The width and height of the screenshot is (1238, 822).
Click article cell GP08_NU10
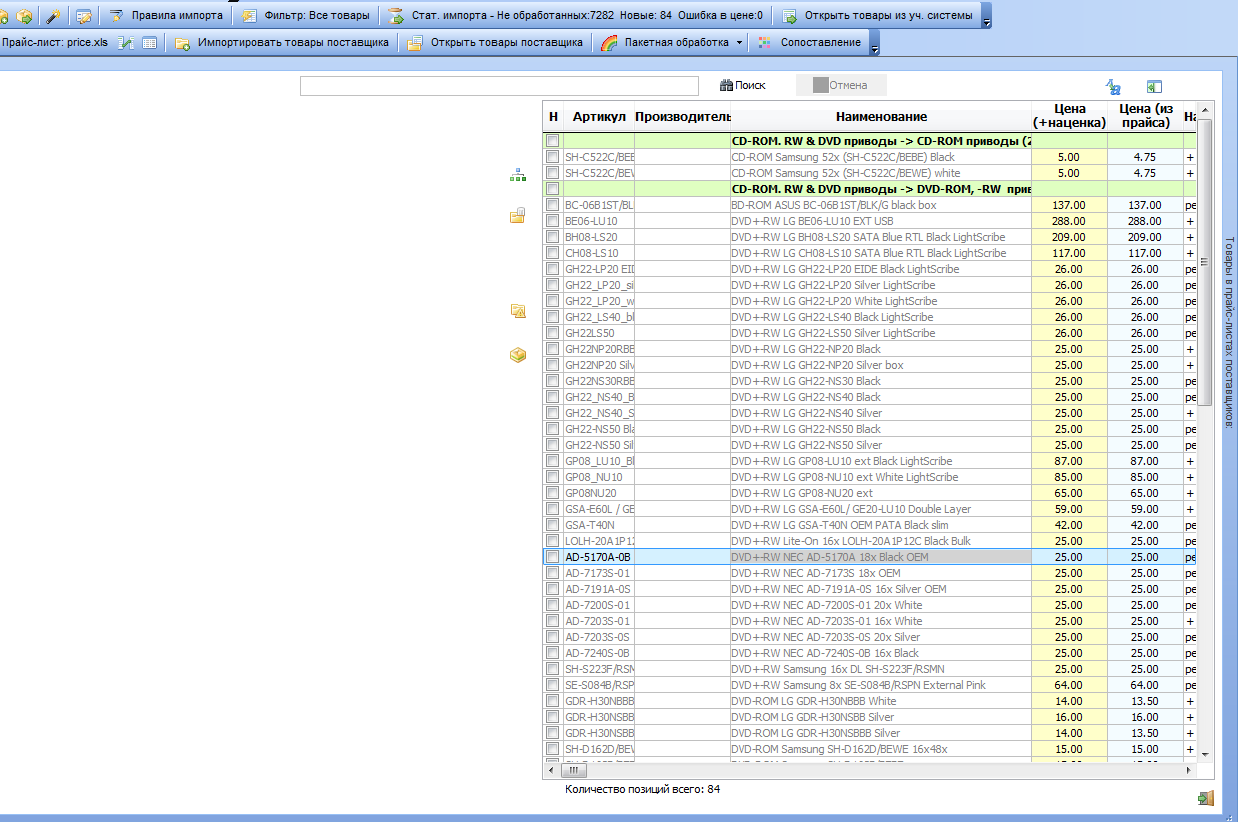599,477
